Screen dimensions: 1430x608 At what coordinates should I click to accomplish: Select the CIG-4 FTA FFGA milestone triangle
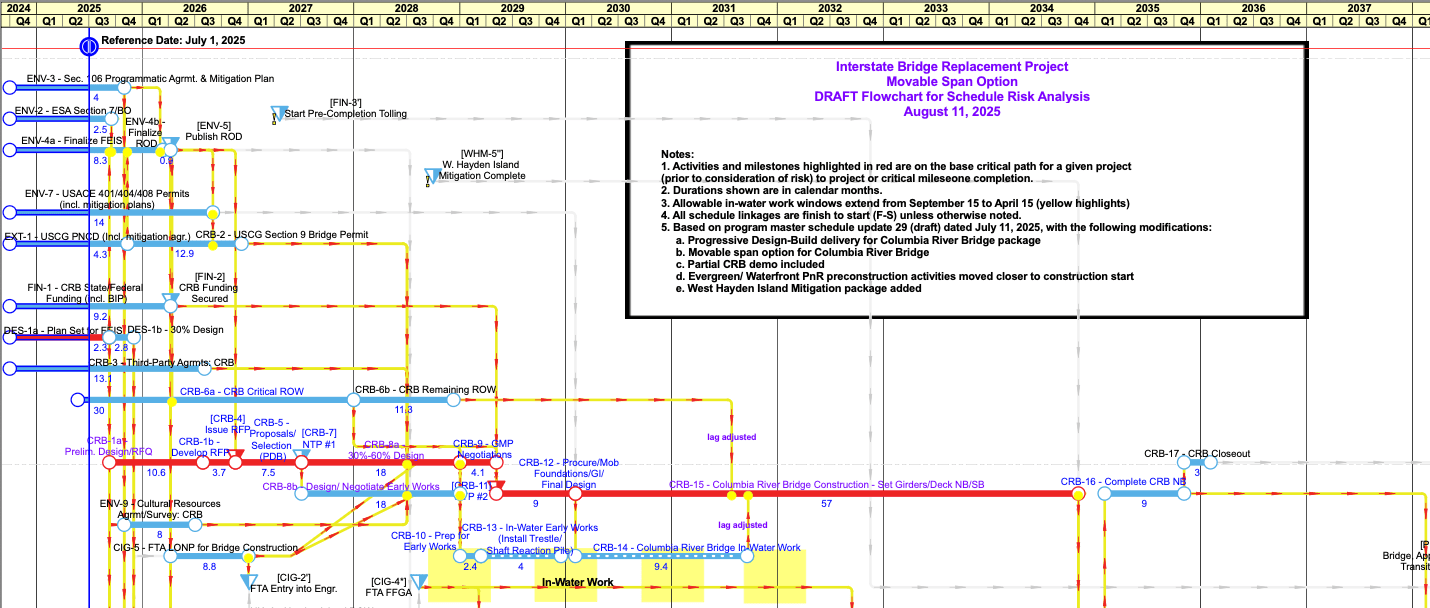point(419,581)
